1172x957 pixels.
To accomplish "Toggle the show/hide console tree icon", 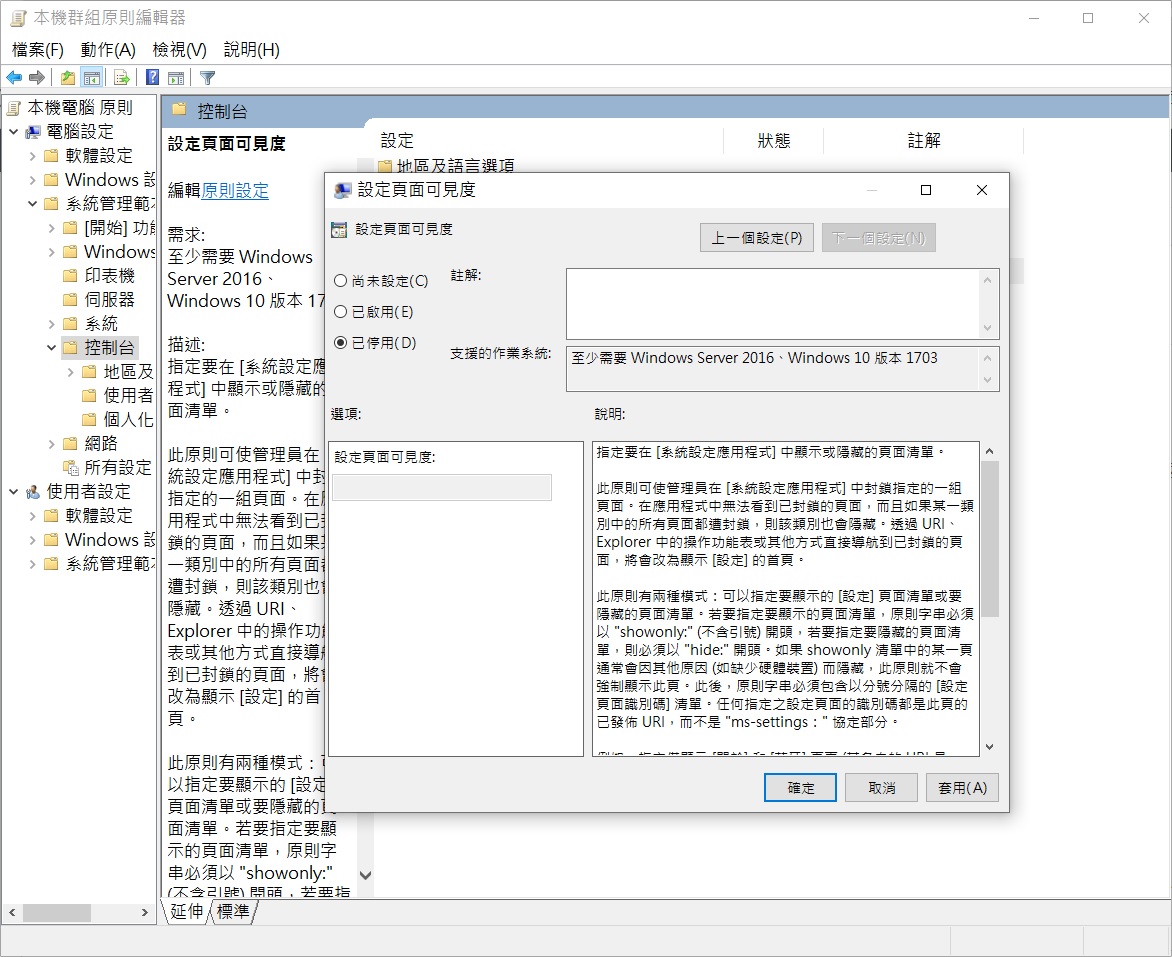I will click(92, 77).
